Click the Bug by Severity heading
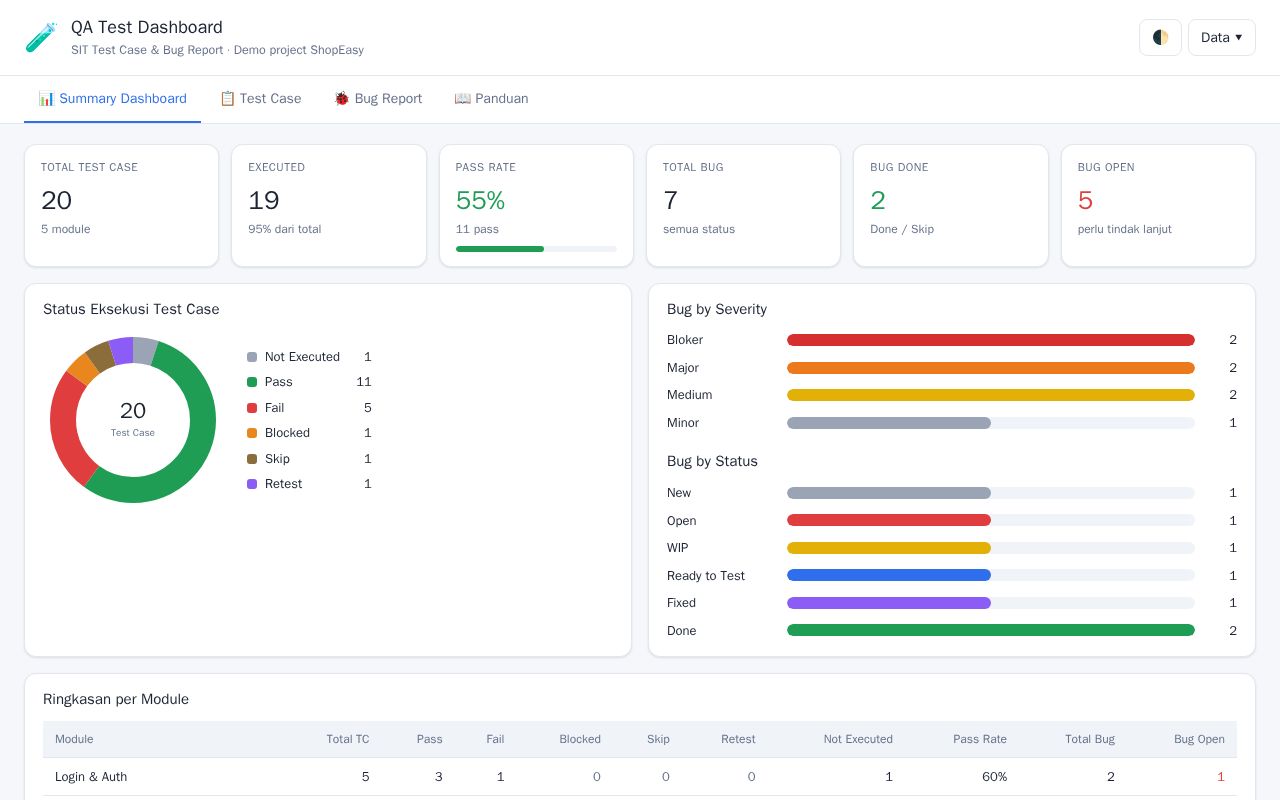 (x=717, y=309)
